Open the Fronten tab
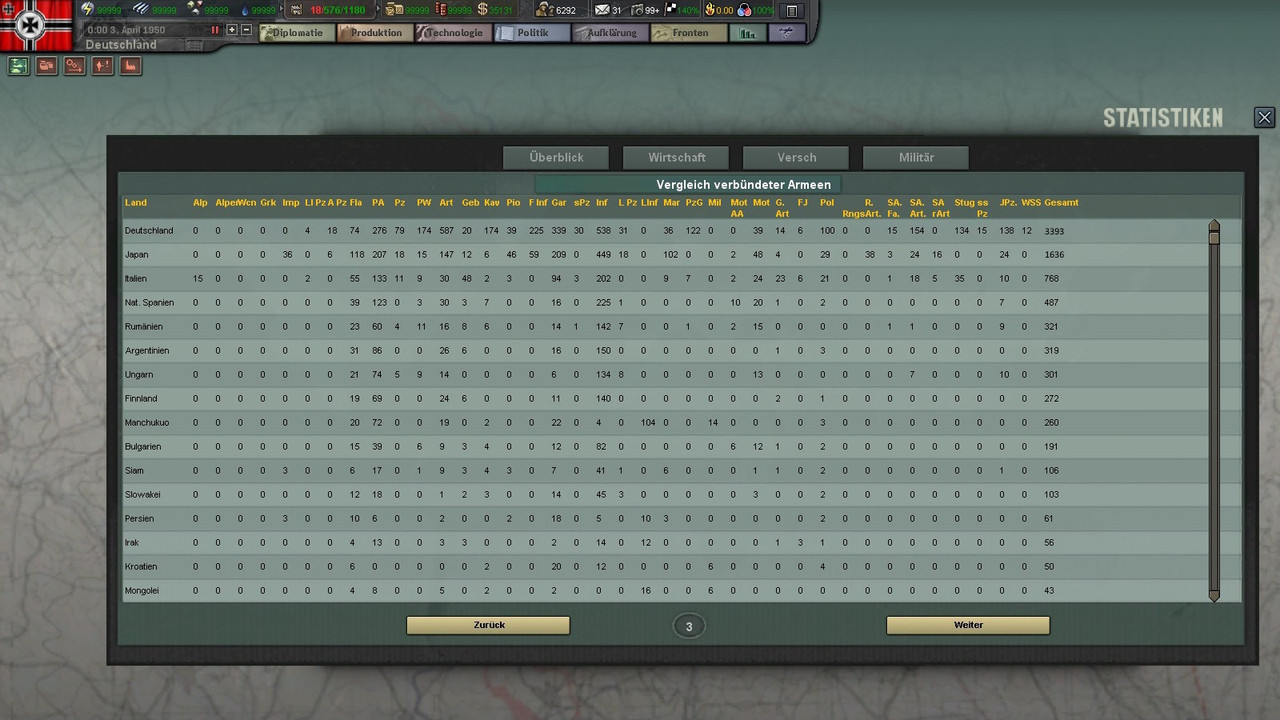The height and width of the screenshot is (720, 1280). (688, 33)
